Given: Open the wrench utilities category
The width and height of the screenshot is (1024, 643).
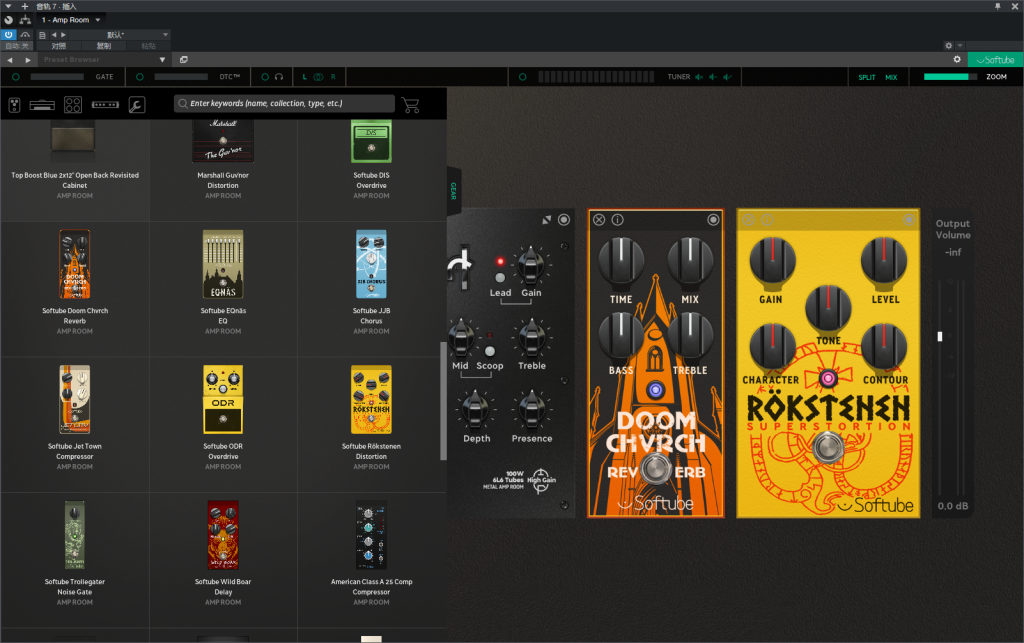Looking at the screenshot, I should pos(136,104).
